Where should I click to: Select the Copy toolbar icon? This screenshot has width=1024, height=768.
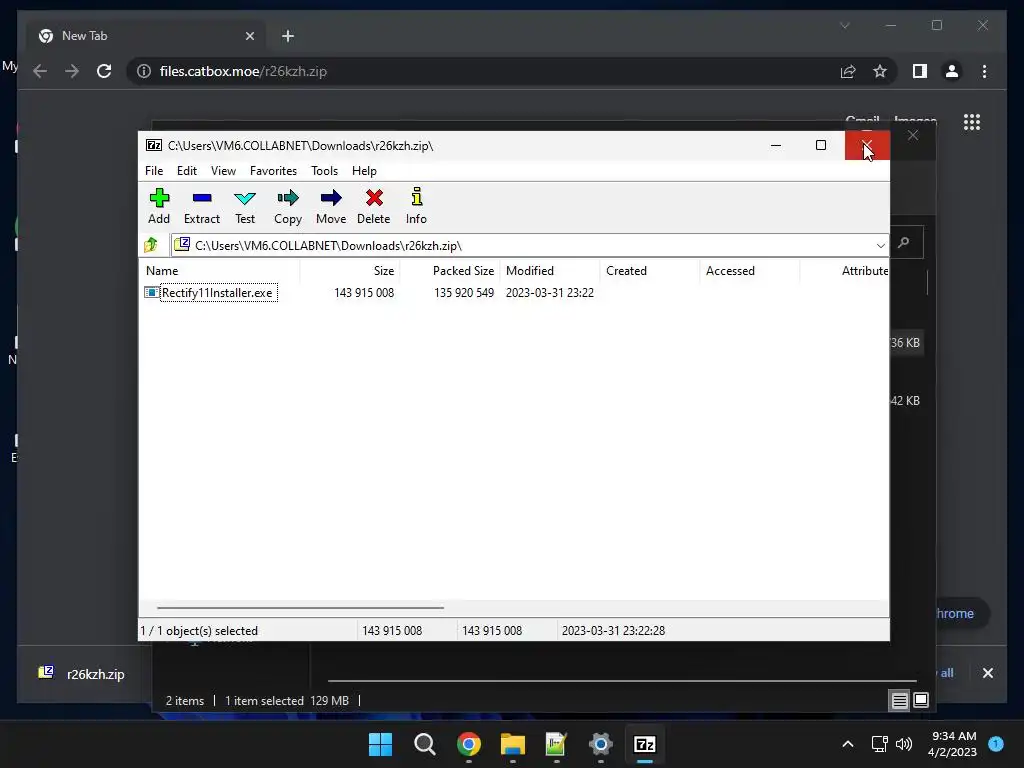point(288,206)
